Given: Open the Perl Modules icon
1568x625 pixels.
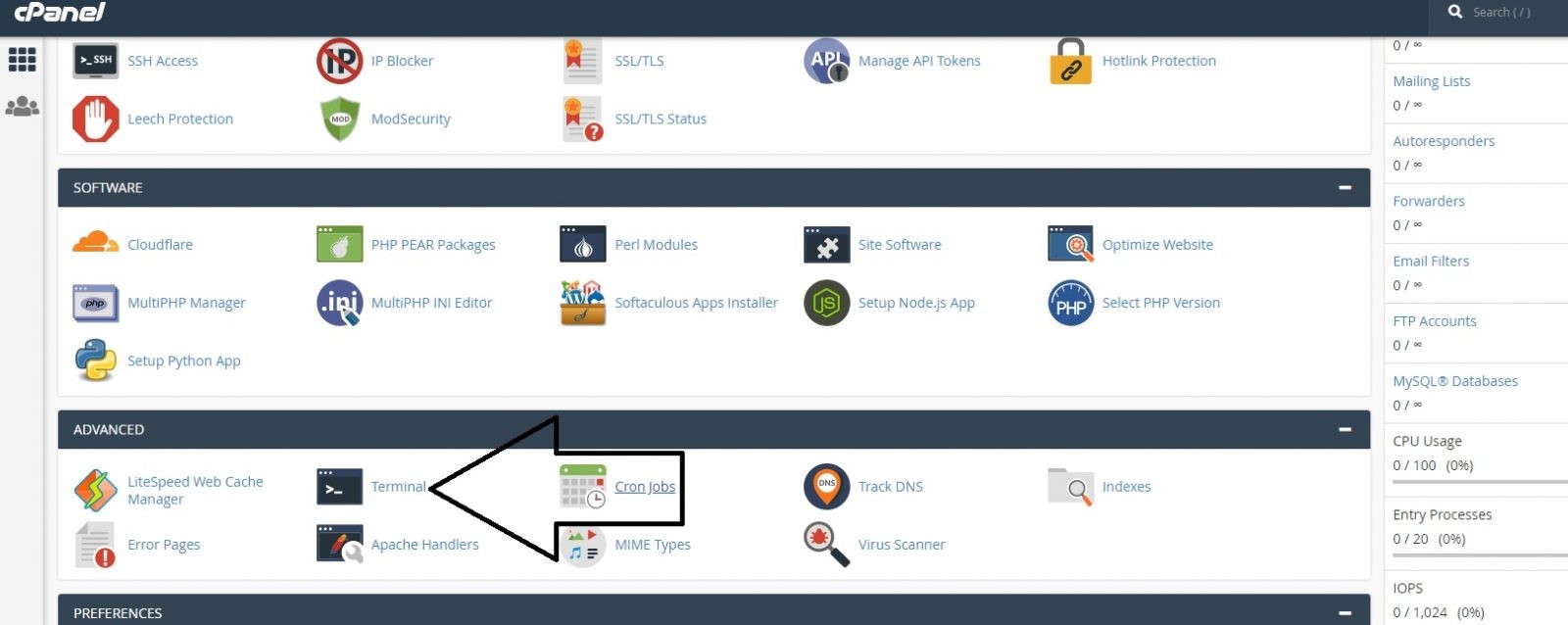Looking at the screenshot, I should coord(582,244).
